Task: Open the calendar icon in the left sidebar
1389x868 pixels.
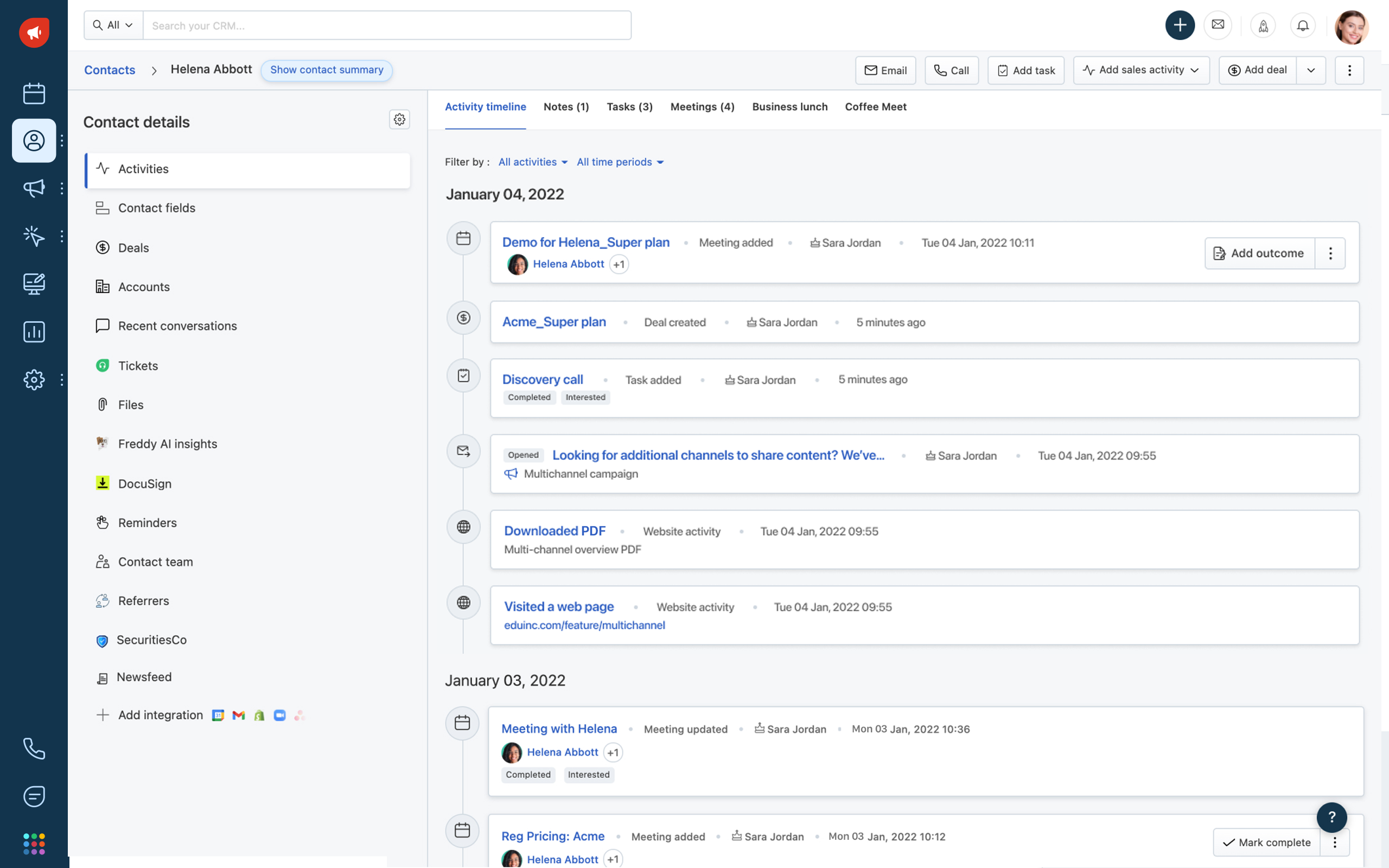Action: (x=34, y=93)
